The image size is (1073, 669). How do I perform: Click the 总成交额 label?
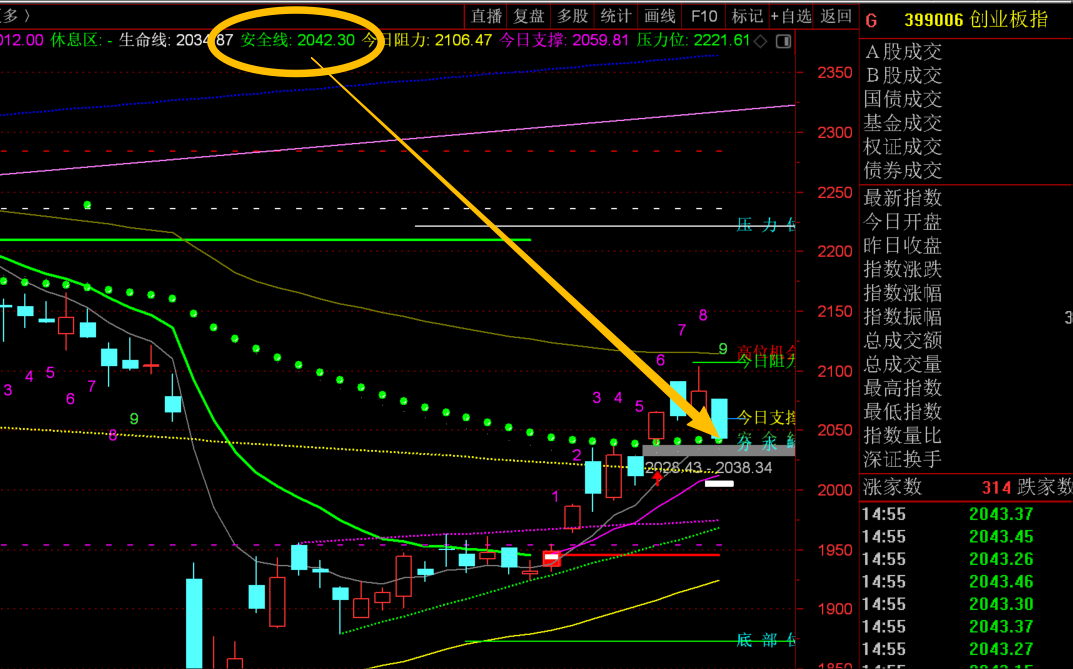click(x=903, y=340)
